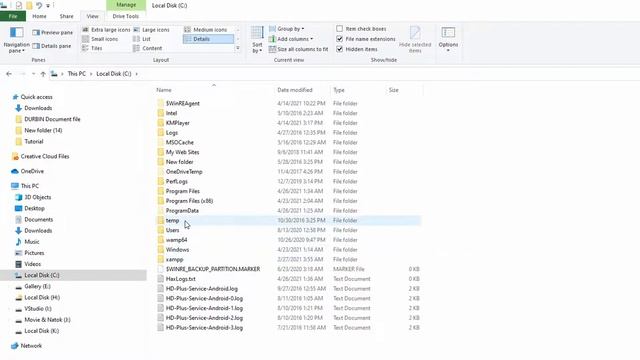The image size is (640, 360).
Task: Switch layout to Large icons
Action: click(151, 30)
